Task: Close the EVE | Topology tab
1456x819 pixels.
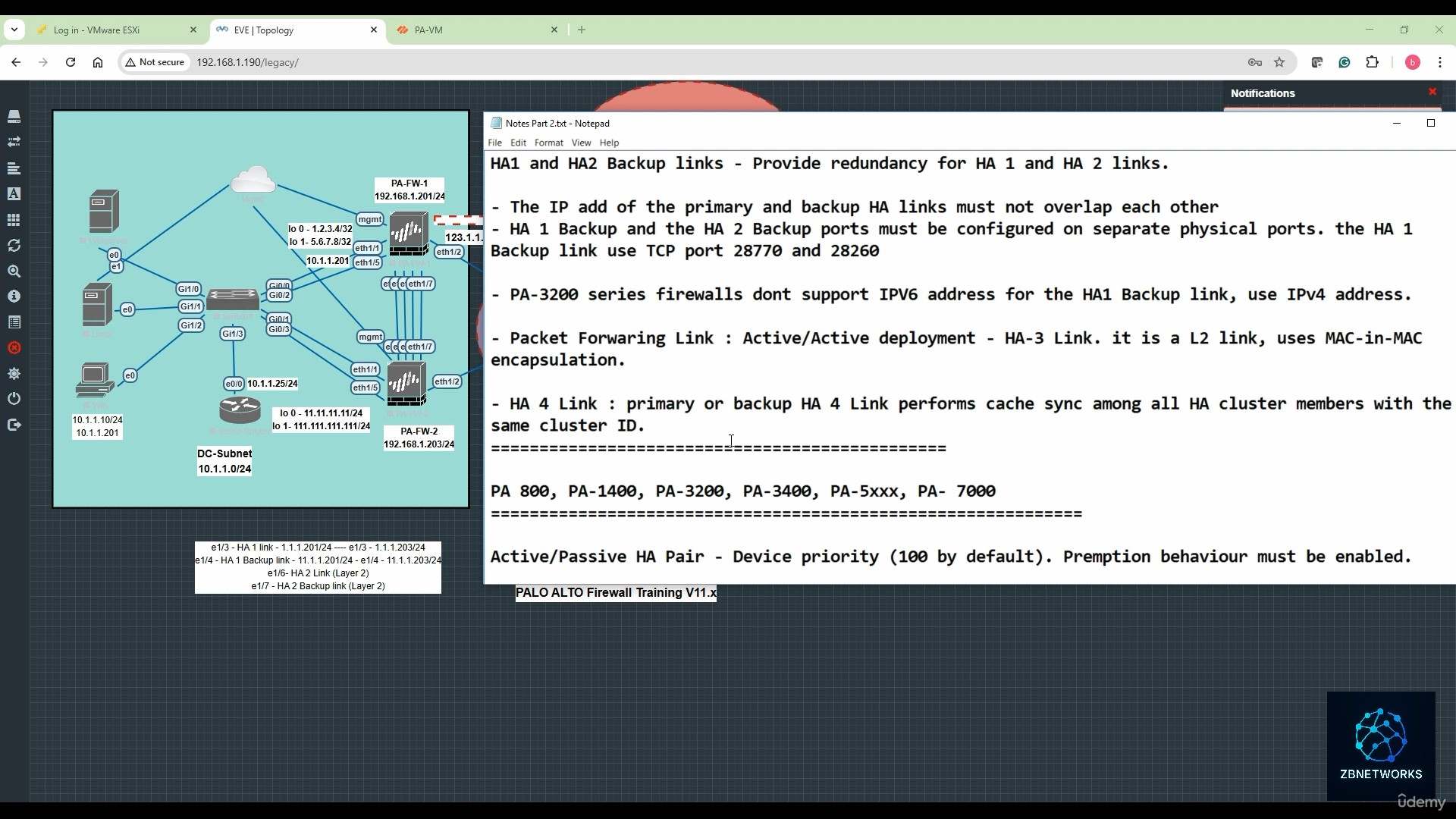Action: [x=374, y=30]
